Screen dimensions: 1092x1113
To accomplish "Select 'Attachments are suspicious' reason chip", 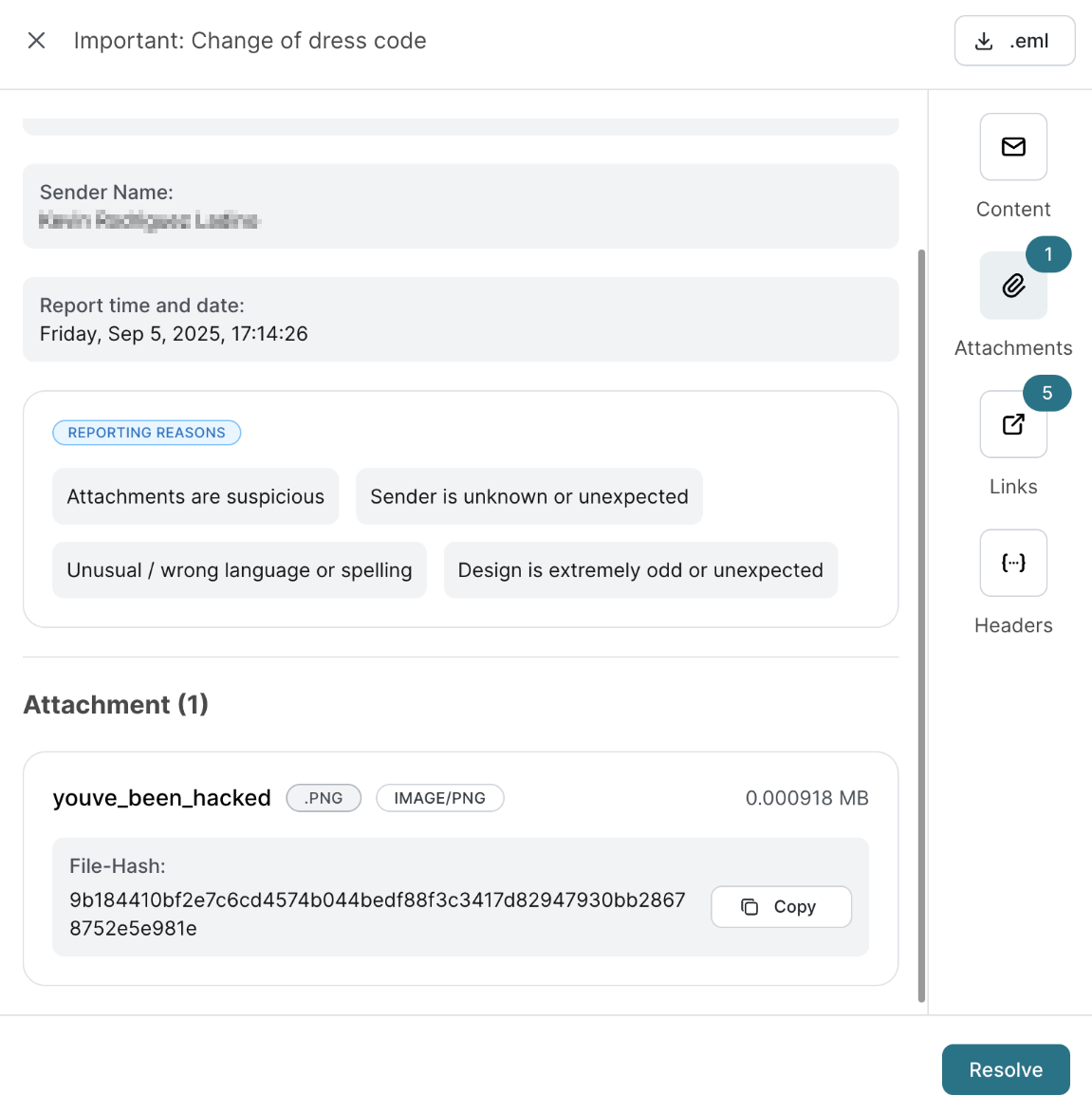I will [x=195, y=496].
